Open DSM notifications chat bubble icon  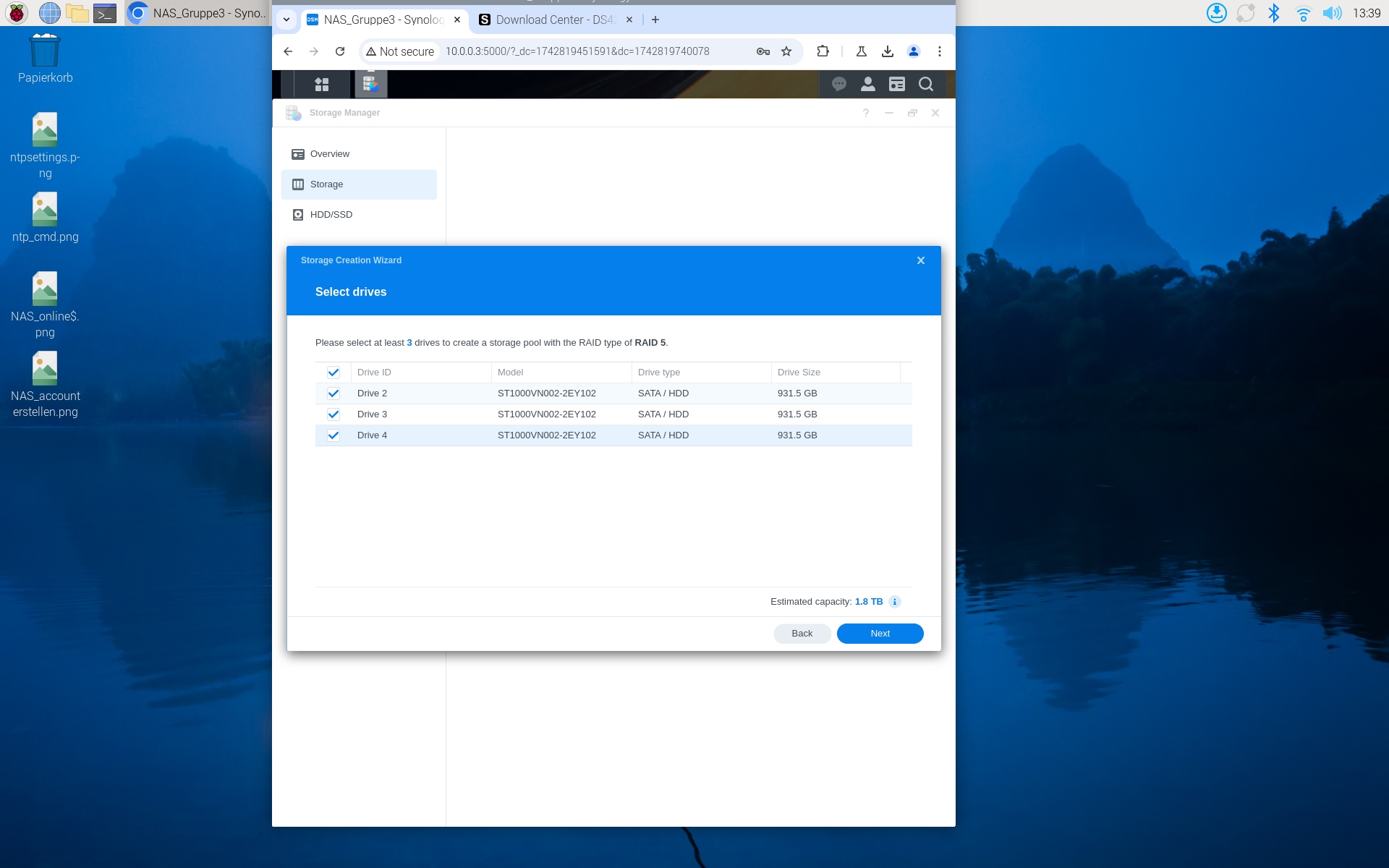(x=839, y=85)
